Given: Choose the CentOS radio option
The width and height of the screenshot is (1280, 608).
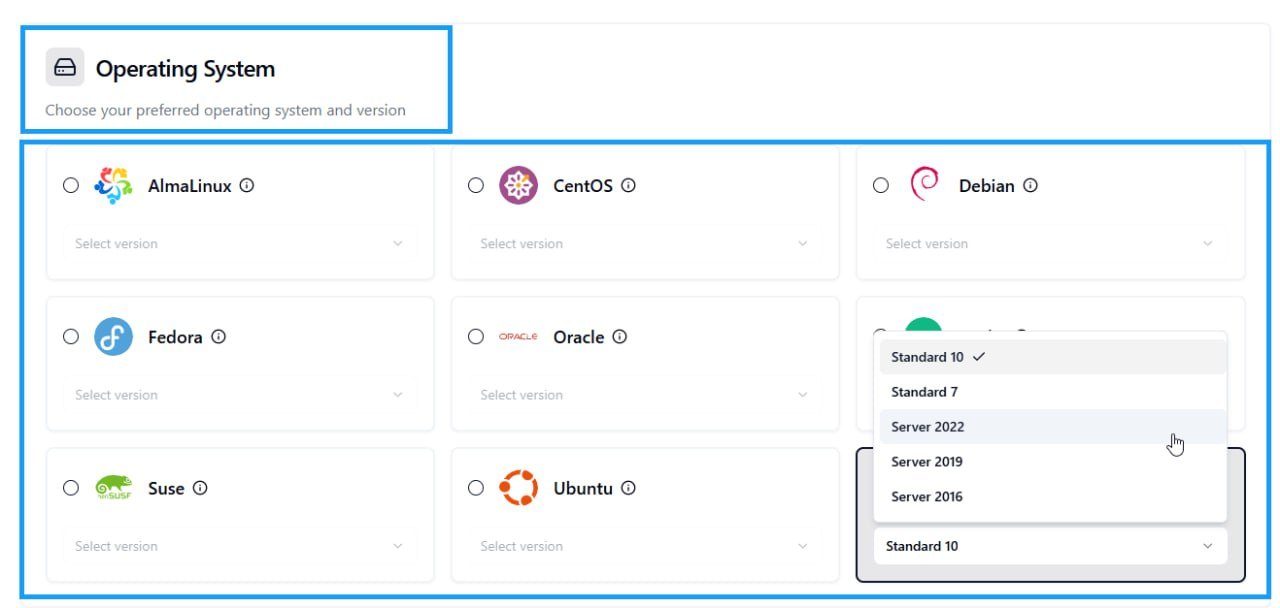Looking at the screenshot, I should pyautogui.click(x=476, y=185).
